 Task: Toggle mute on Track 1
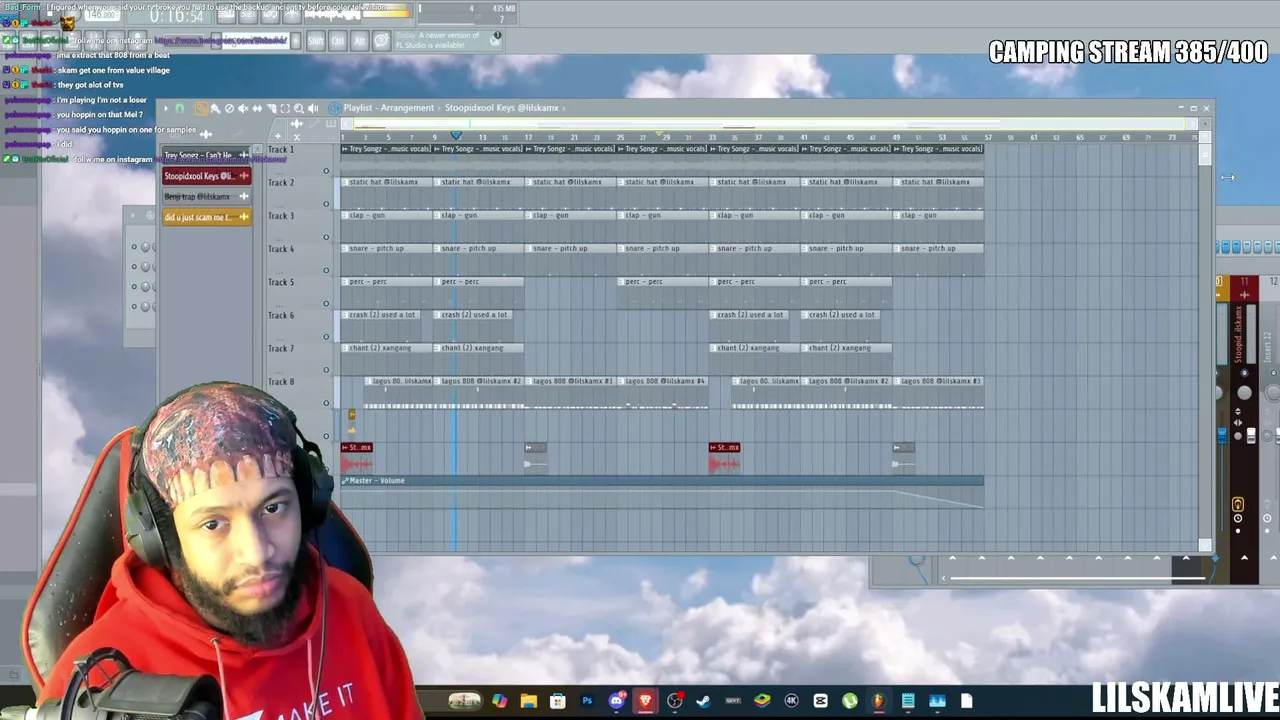tap(326, 171)
